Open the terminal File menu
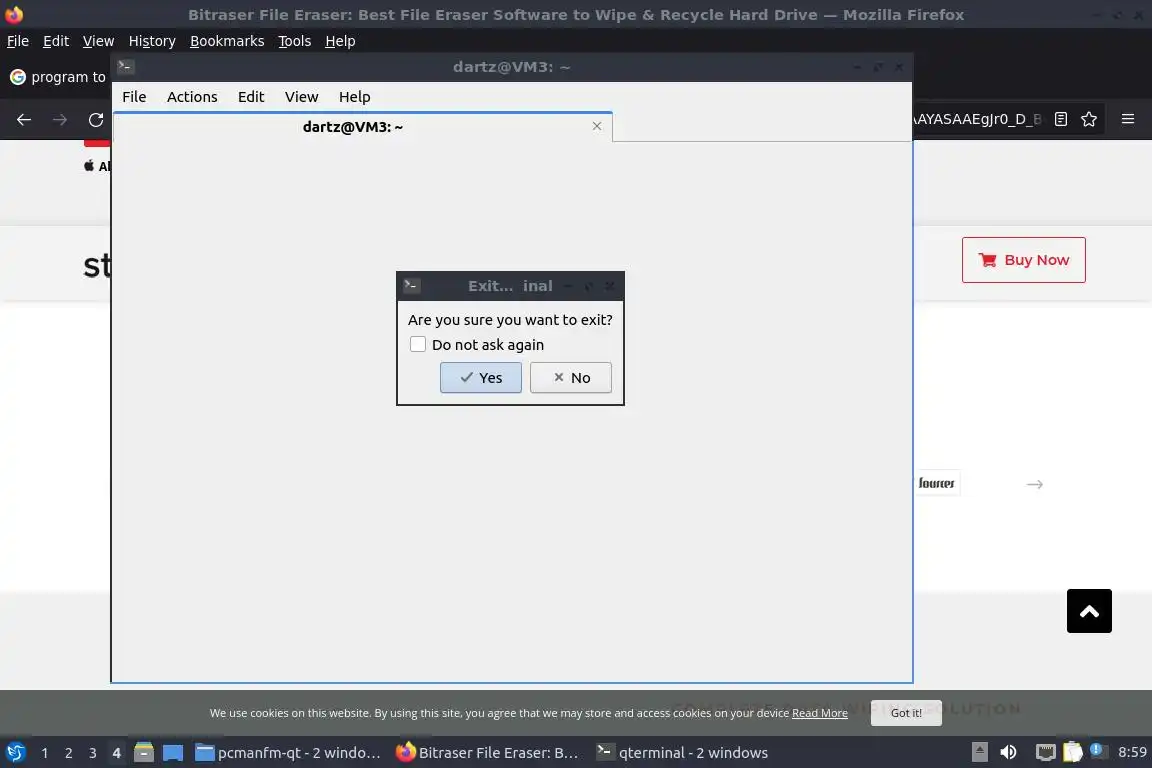This screenshot has width=1152, height=768. tap(134, 97)
